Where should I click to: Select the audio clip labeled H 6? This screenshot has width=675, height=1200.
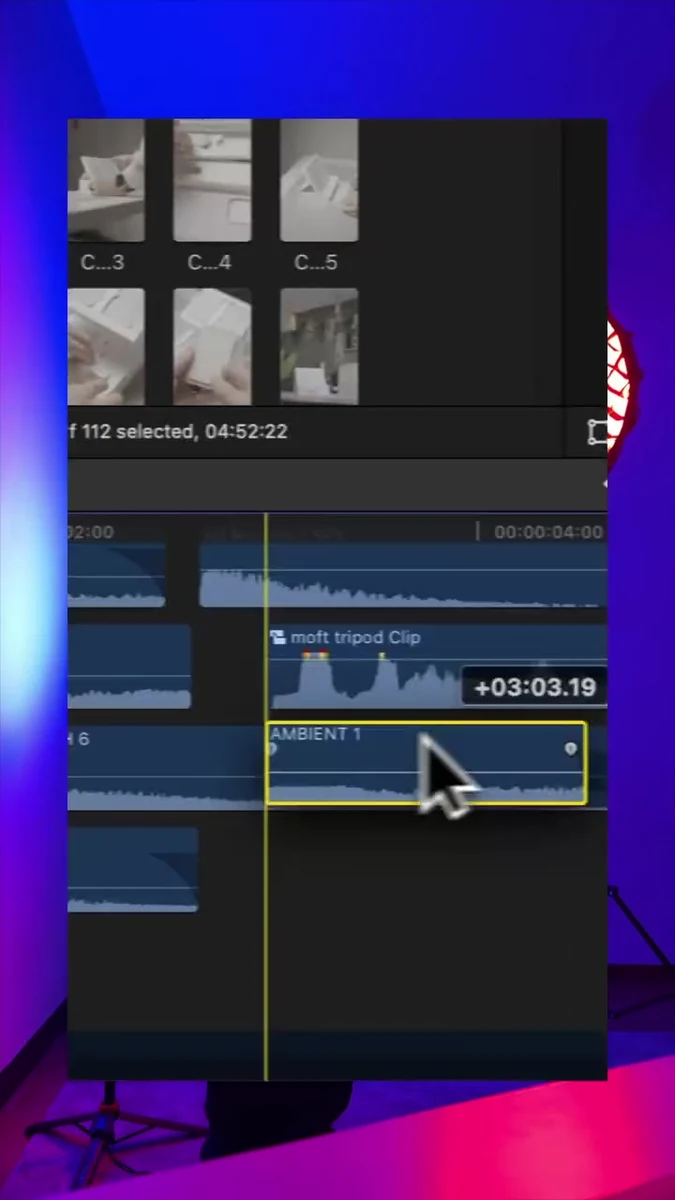click(x=166, y=768)
